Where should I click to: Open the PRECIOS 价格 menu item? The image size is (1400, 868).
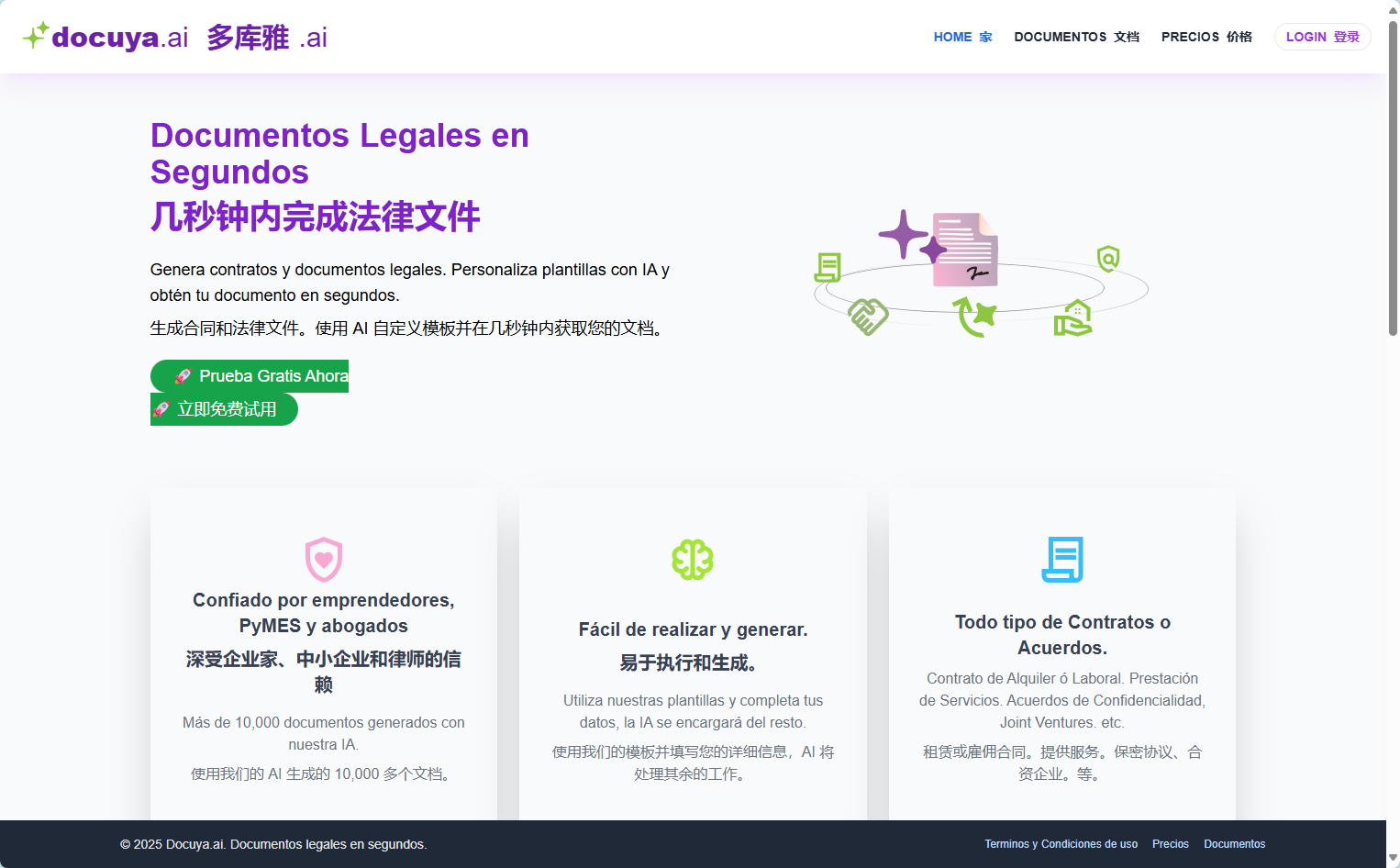click(1206, 37)
